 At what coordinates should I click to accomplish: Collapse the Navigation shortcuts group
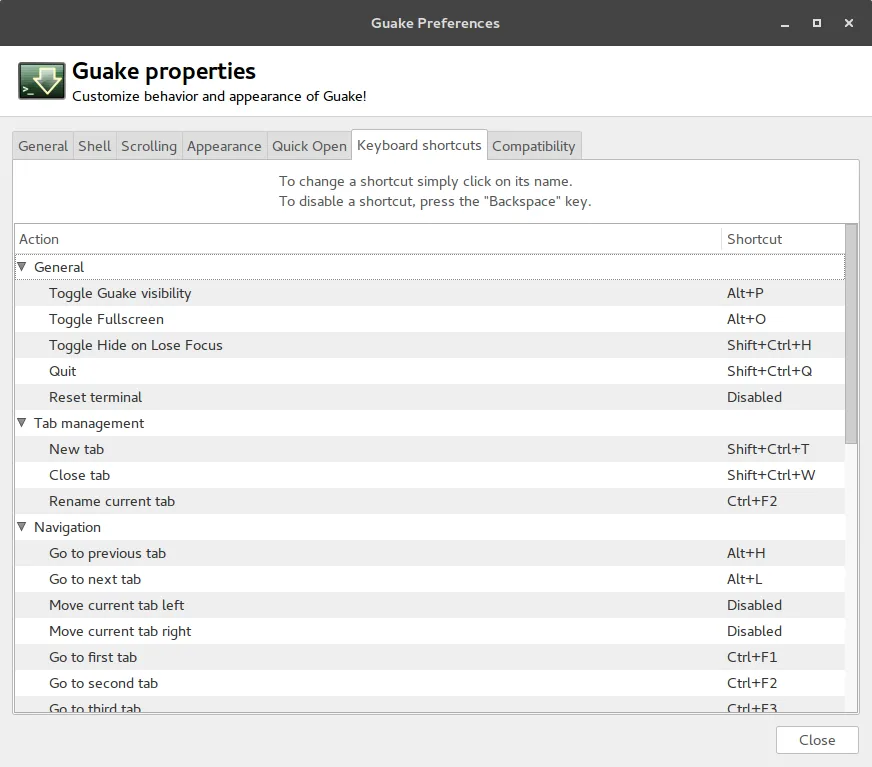22,527
